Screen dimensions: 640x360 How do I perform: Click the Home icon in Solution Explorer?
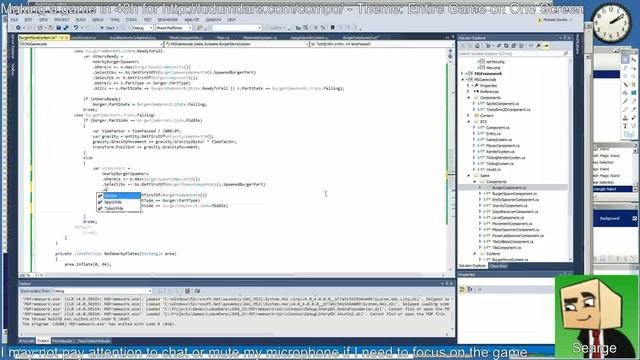[x=477, y=46]
